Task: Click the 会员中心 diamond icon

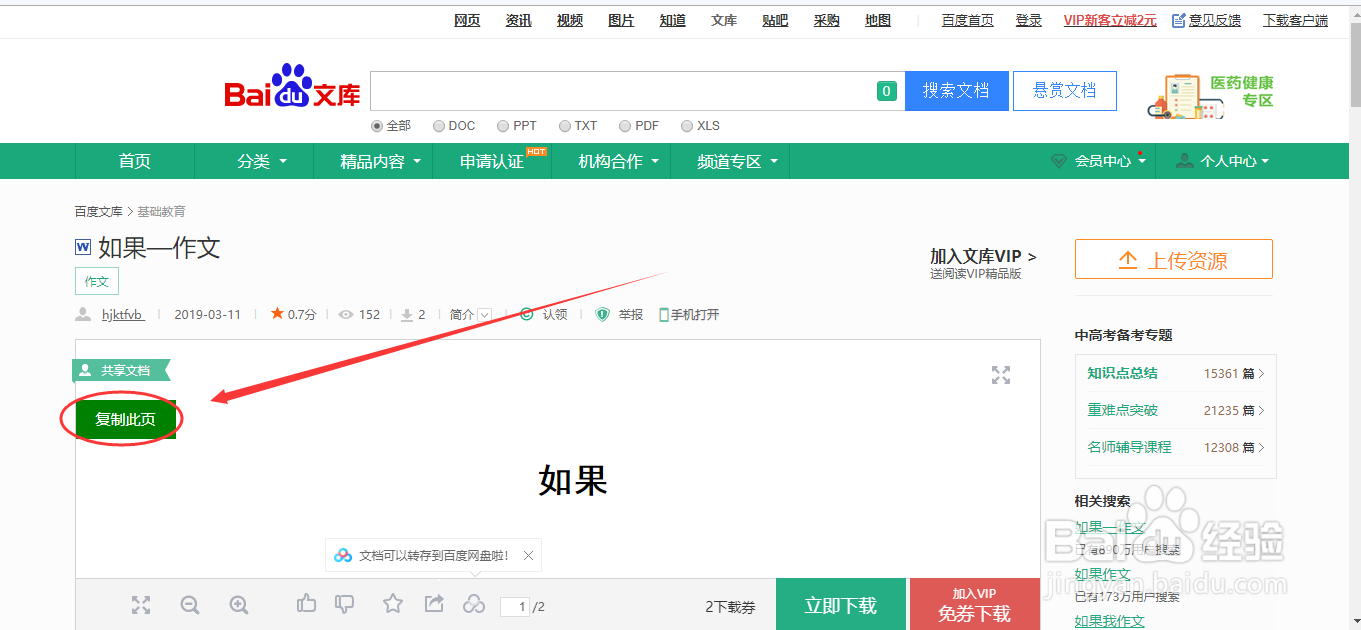Action: click(x=1059, y=161)
